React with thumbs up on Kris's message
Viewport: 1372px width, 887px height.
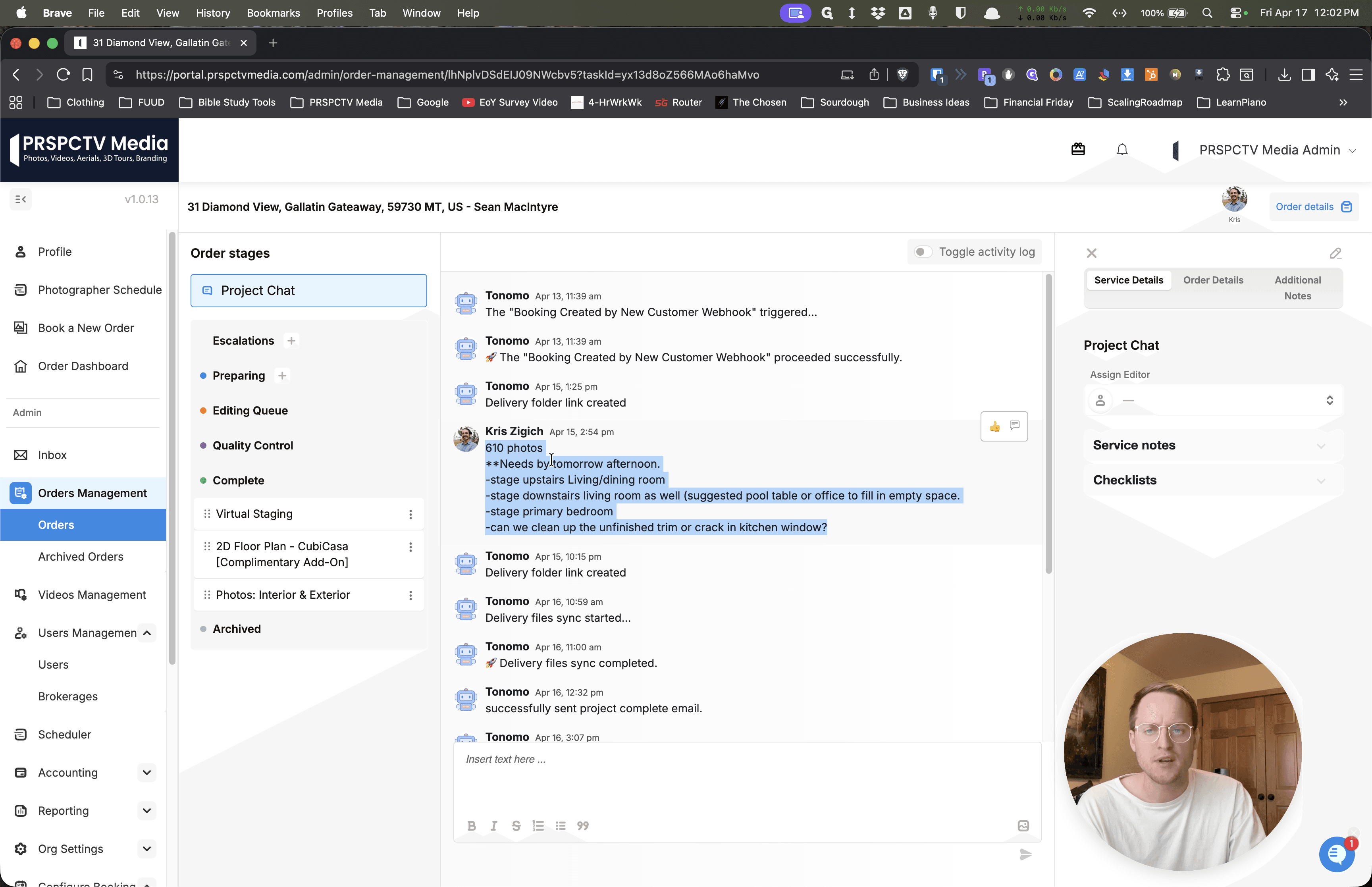[994, 426]
